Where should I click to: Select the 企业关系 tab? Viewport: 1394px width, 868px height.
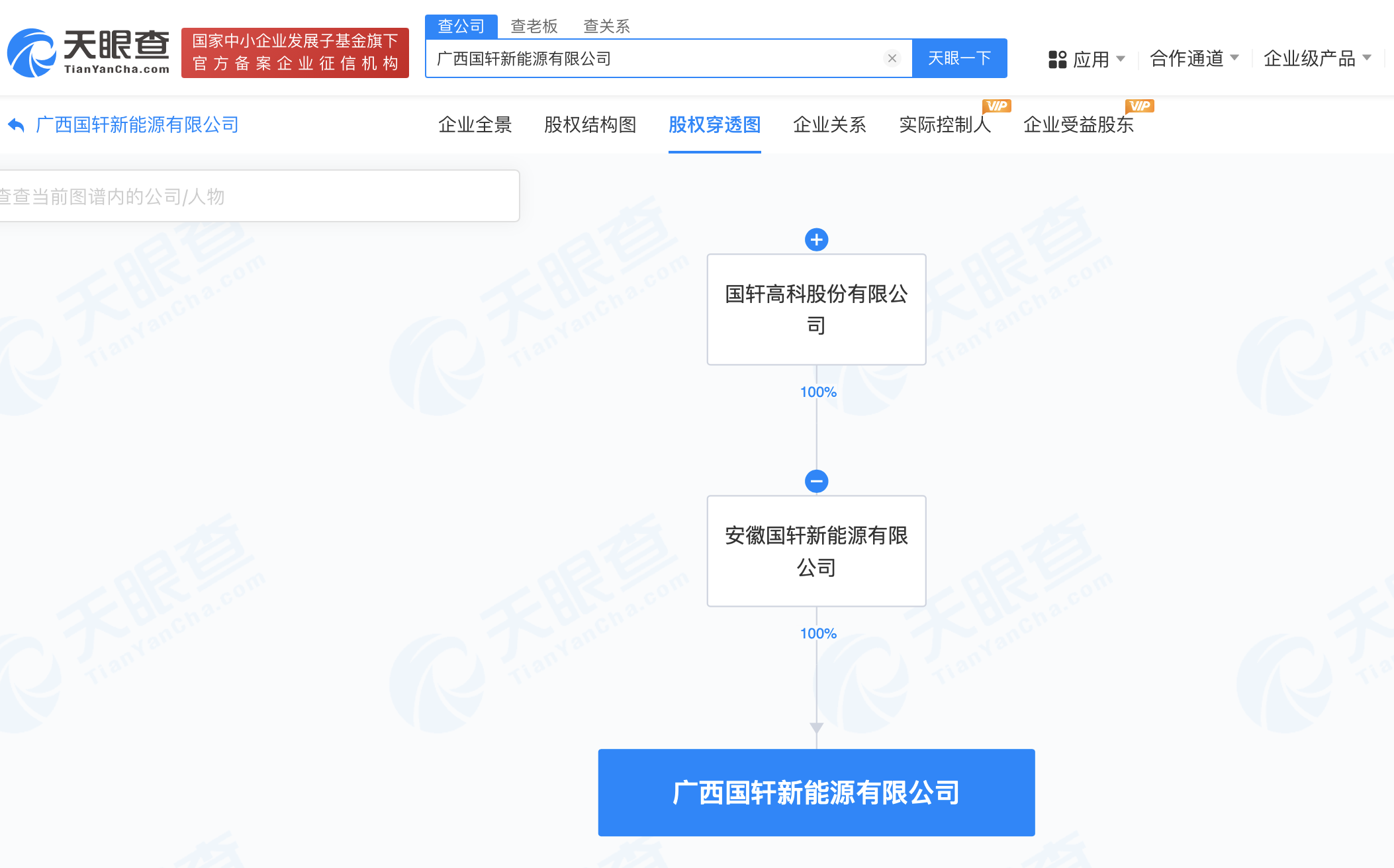(828, 124)
